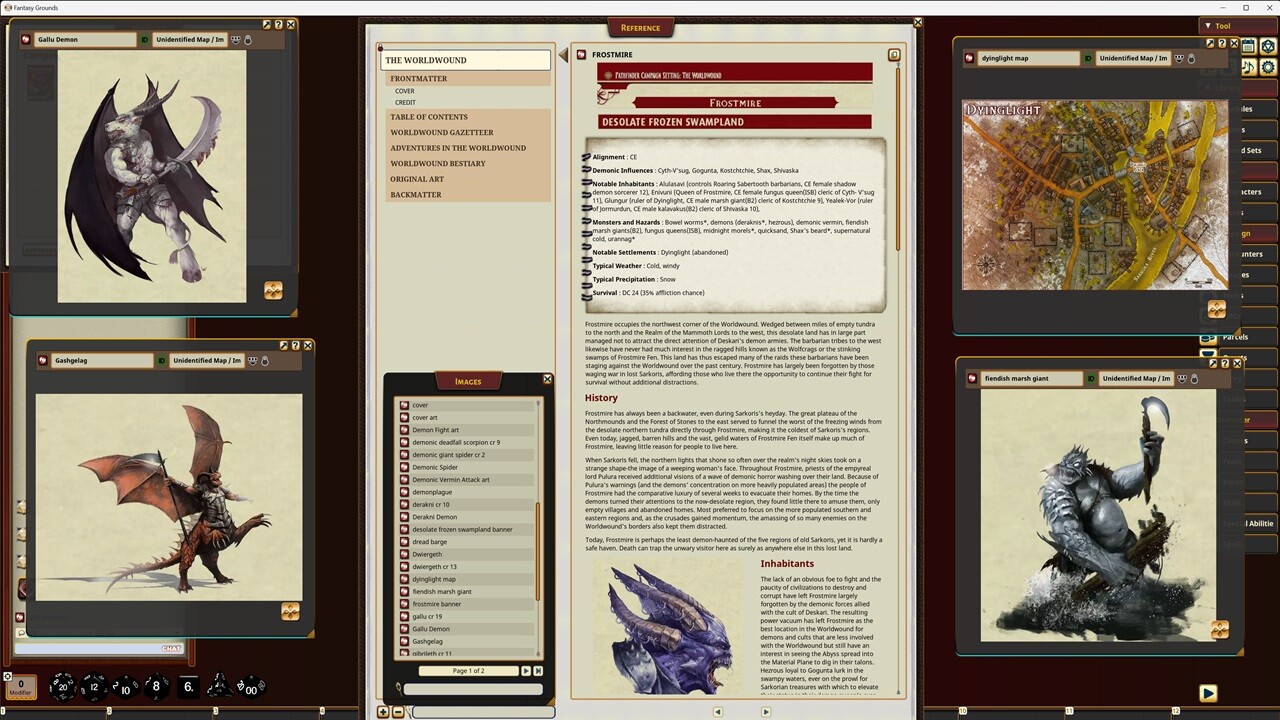Click the search field below the Images list
Screen dimensions: 1280x720
(472, 687)
